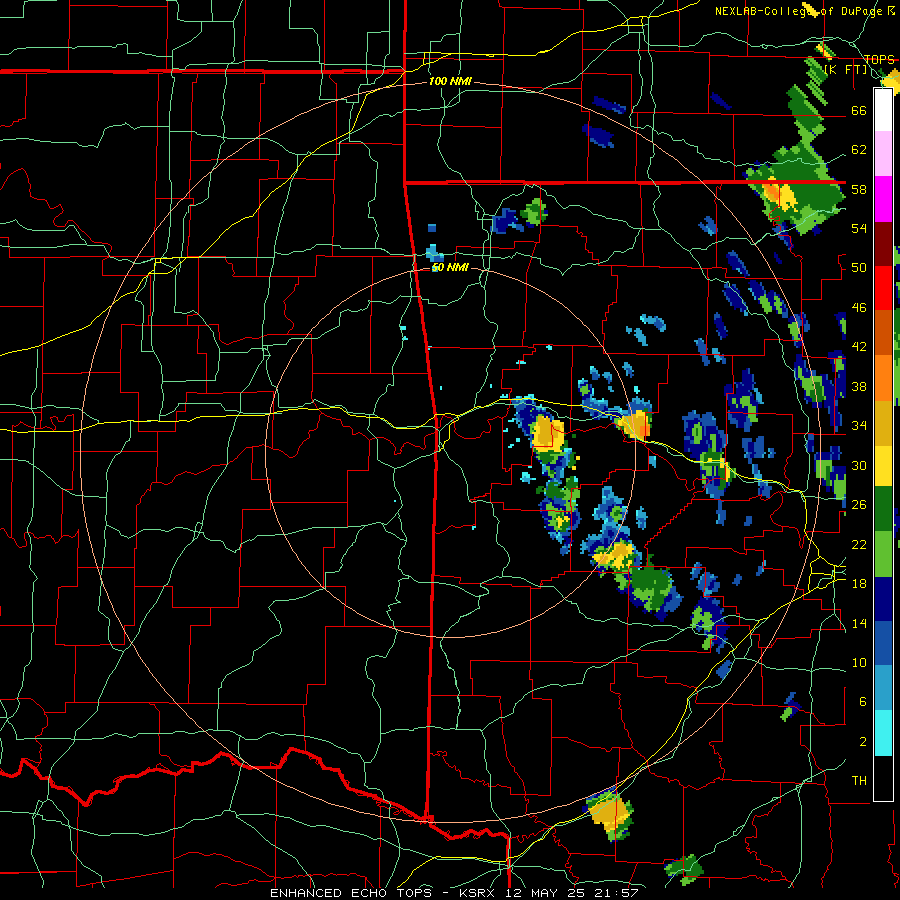This screenshot has height=900, width=900.
Task: Click the 26 scale label
Action: click(x=859, y=505)
